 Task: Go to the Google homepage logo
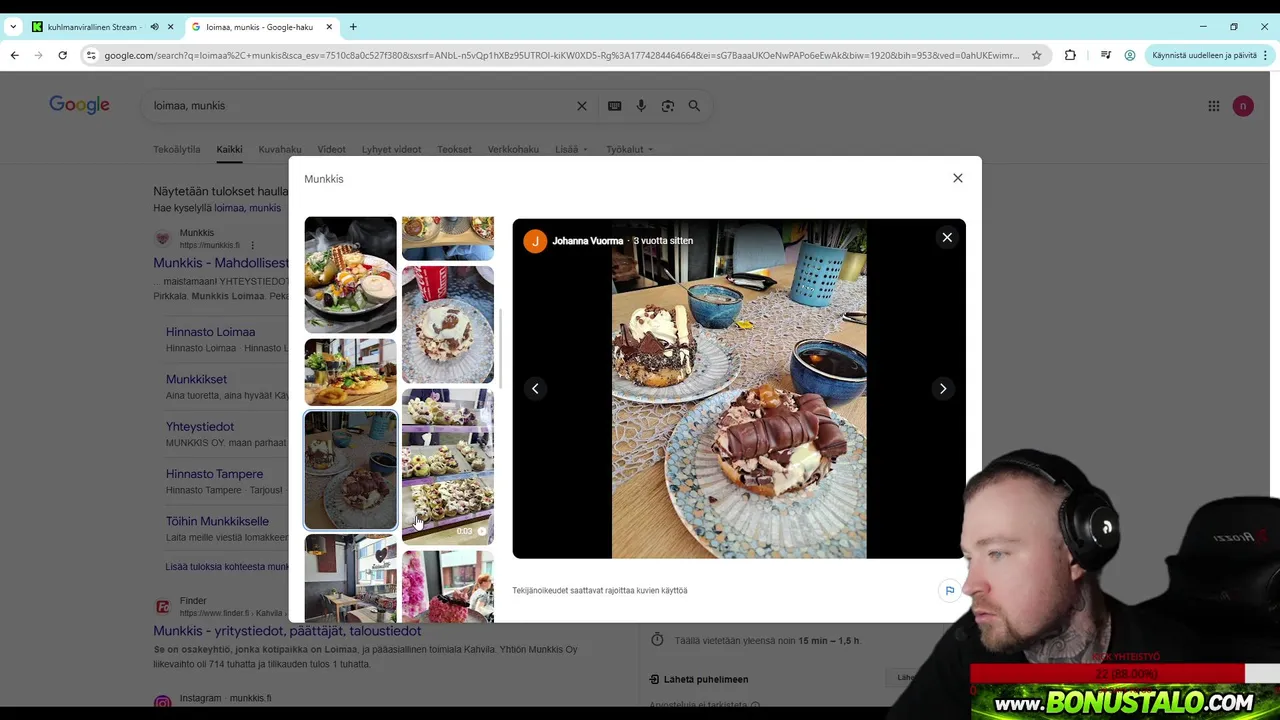coord(79,105)
